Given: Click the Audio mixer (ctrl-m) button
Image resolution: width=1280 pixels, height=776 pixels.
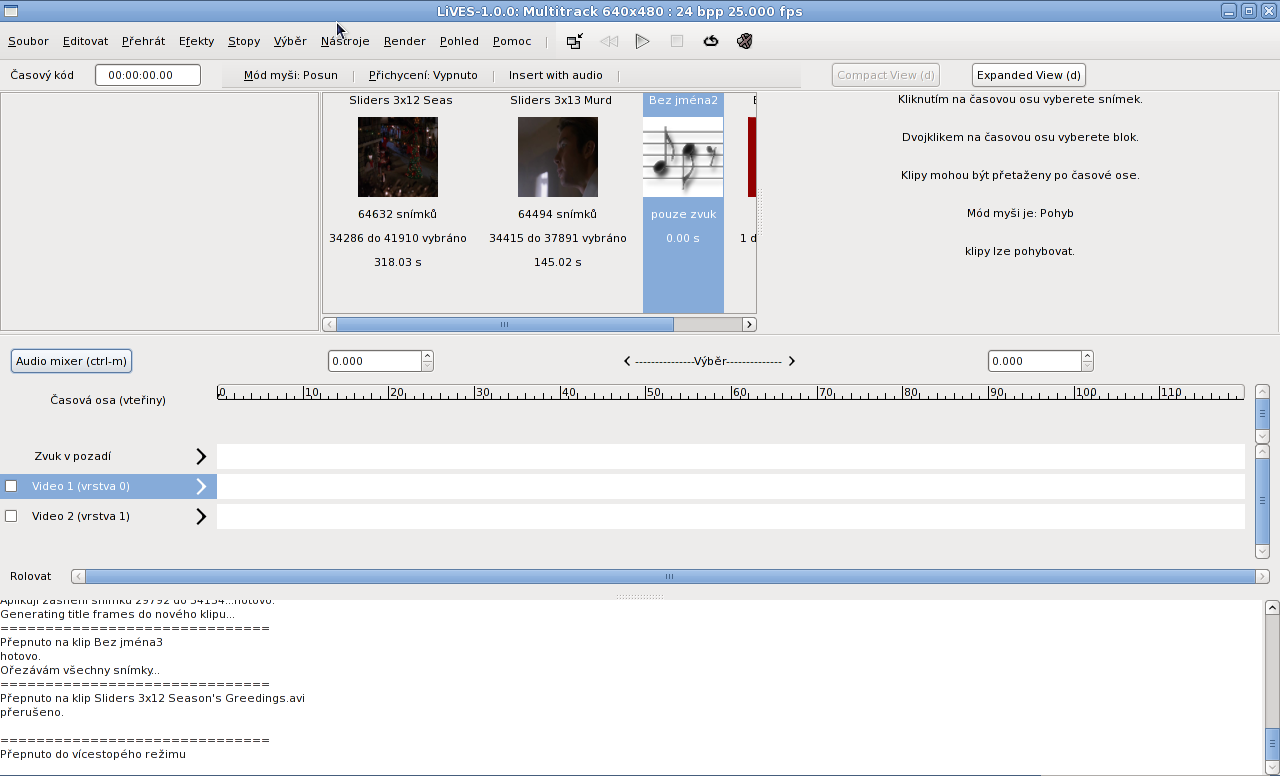Looking at the screenshot, I should coord(71,361).
